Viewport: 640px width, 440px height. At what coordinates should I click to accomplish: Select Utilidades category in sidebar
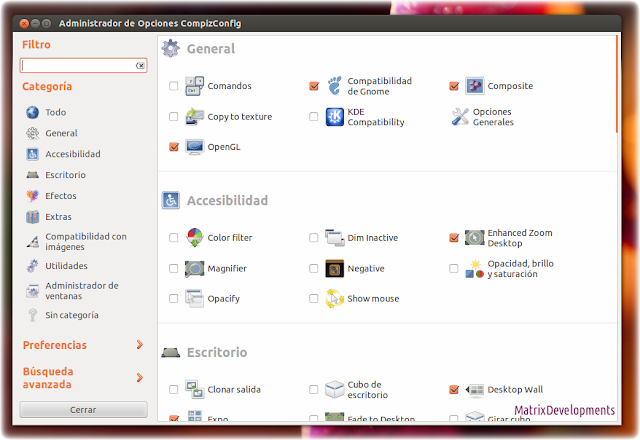(x=66, y=266)
